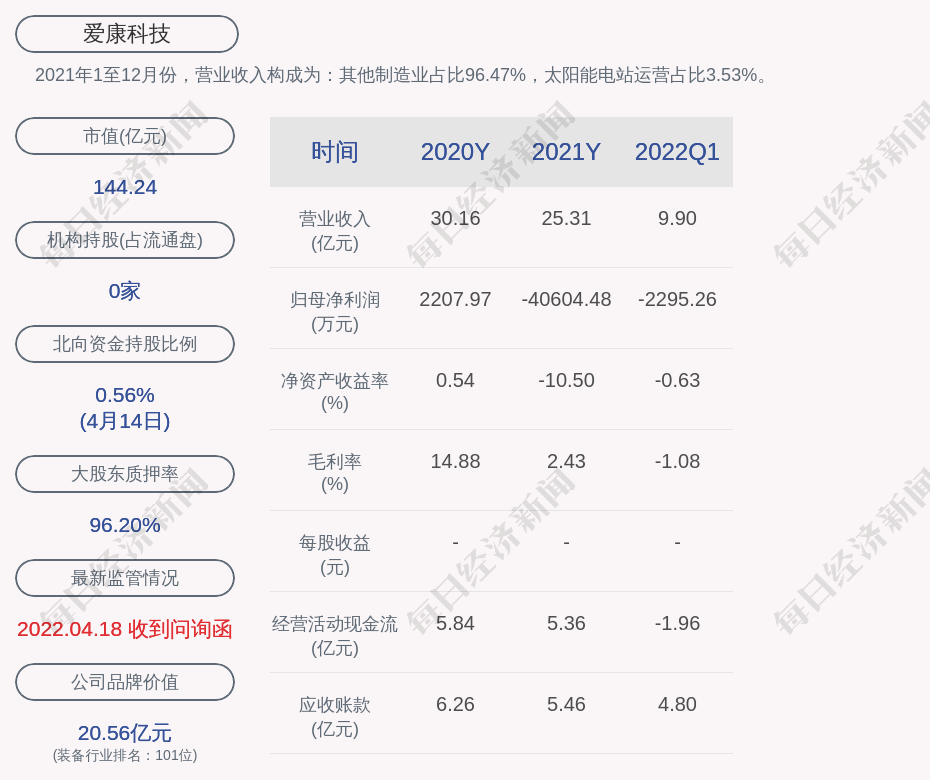The width and height of the screenshot is (930, 780).
Task: Click the 归母净利润(万元) row label
Action: coord(335,312)
